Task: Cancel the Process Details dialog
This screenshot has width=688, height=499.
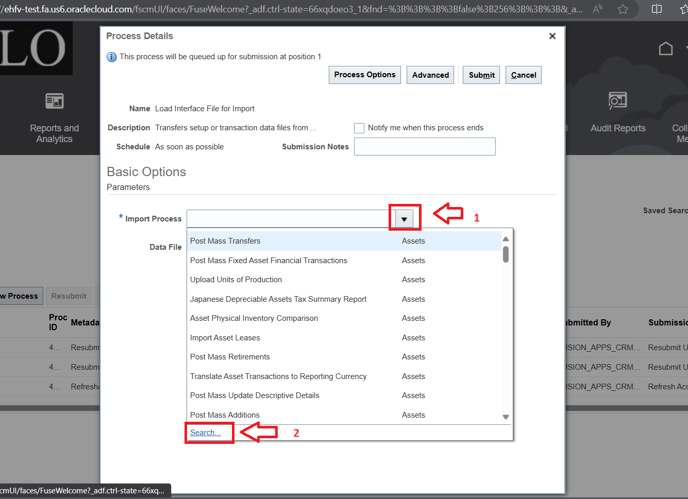Action: pos(523,75)
